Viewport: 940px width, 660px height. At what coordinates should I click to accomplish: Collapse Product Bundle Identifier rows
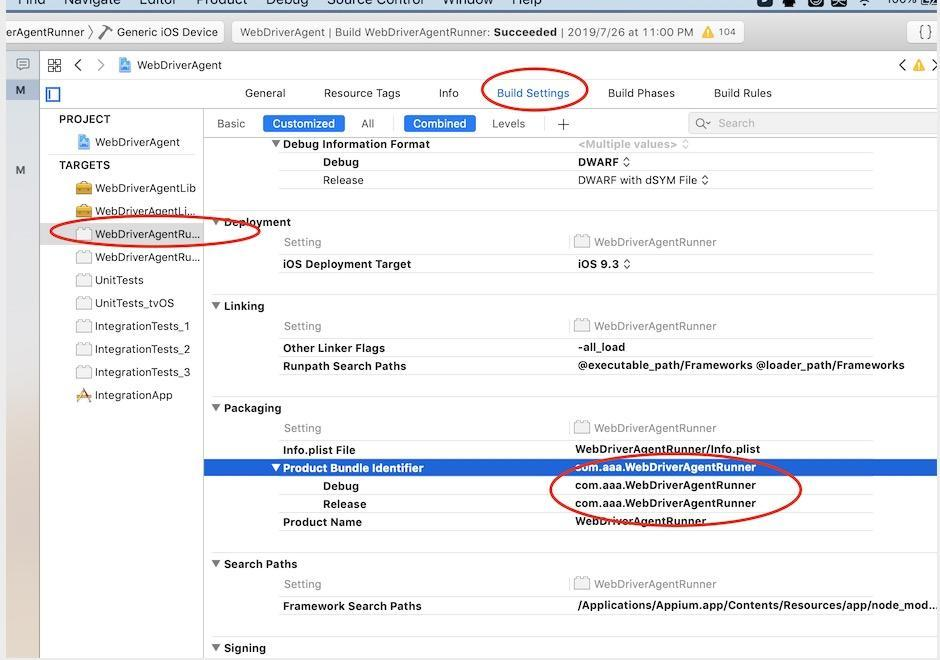coord(276,468)
